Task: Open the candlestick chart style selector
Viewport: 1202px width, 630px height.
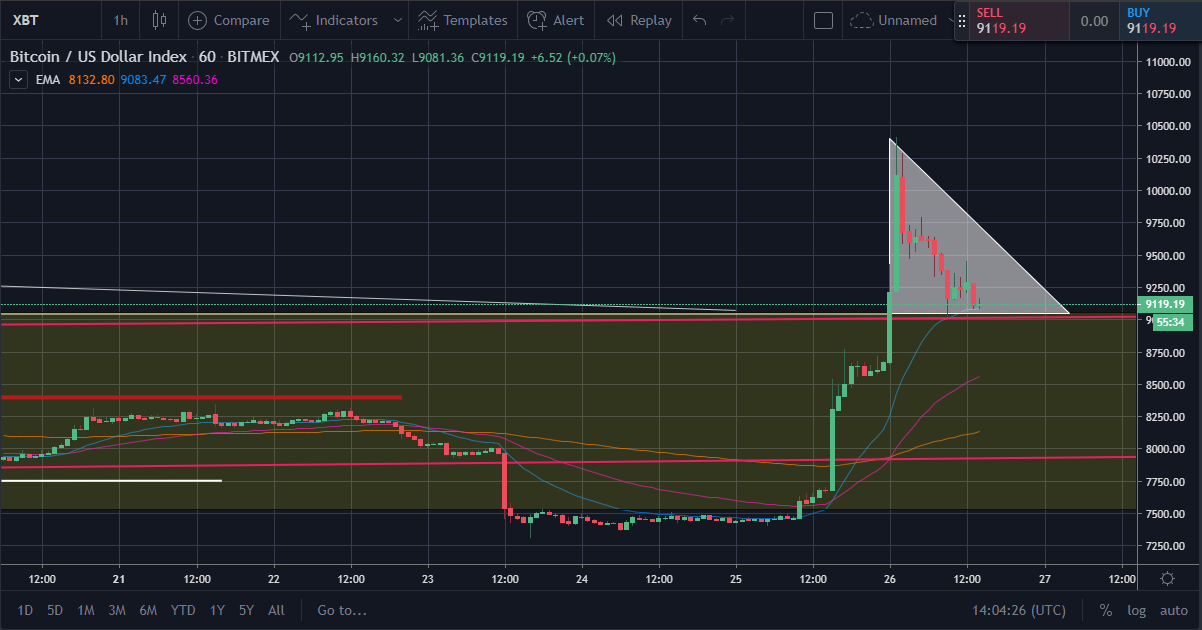Action: 159,20
